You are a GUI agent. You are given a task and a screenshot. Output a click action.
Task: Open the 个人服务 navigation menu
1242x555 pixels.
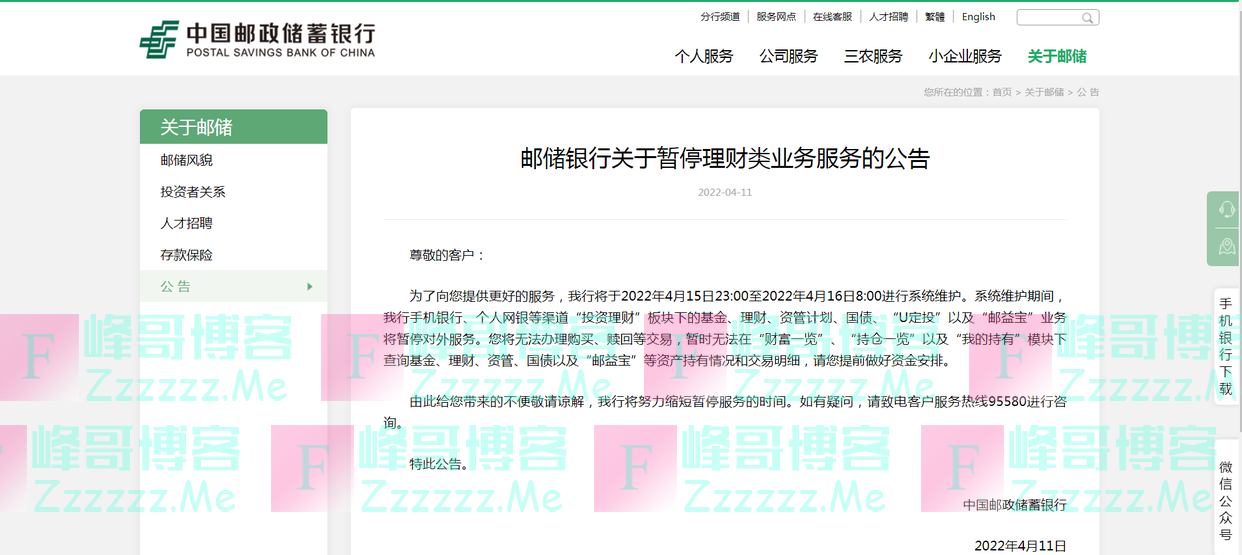click(x=704, y=56)
